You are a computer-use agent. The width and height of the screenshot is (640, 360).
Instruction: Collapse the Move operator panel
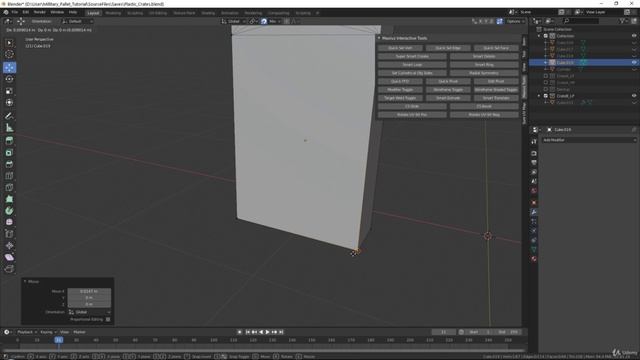25,282
